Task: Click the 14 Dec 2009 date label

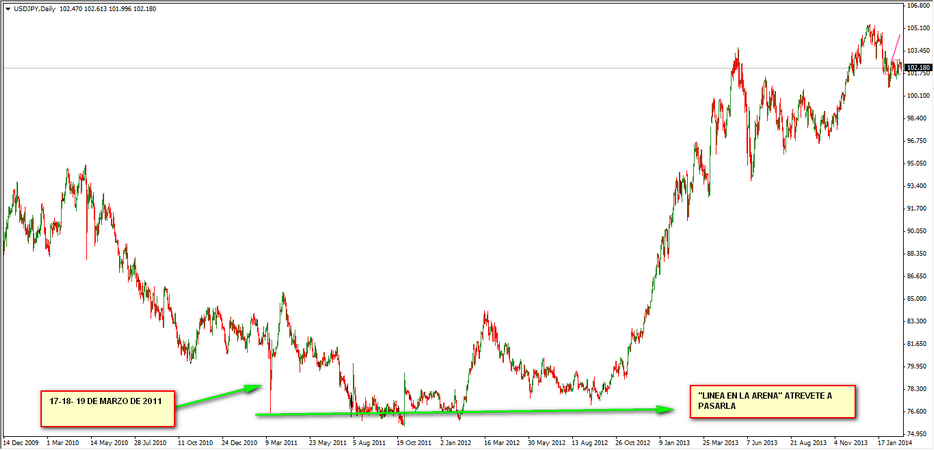Action: [x=22, y=440]
